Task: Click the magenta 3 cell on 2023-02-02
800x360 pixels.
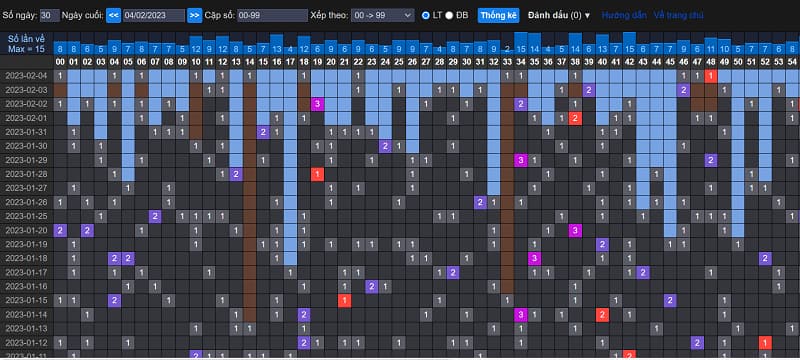Action: (317, 104)
